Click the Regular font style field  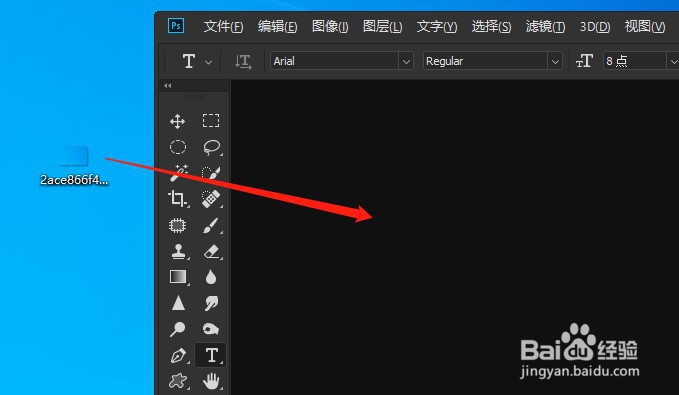(x=485, y=61)
